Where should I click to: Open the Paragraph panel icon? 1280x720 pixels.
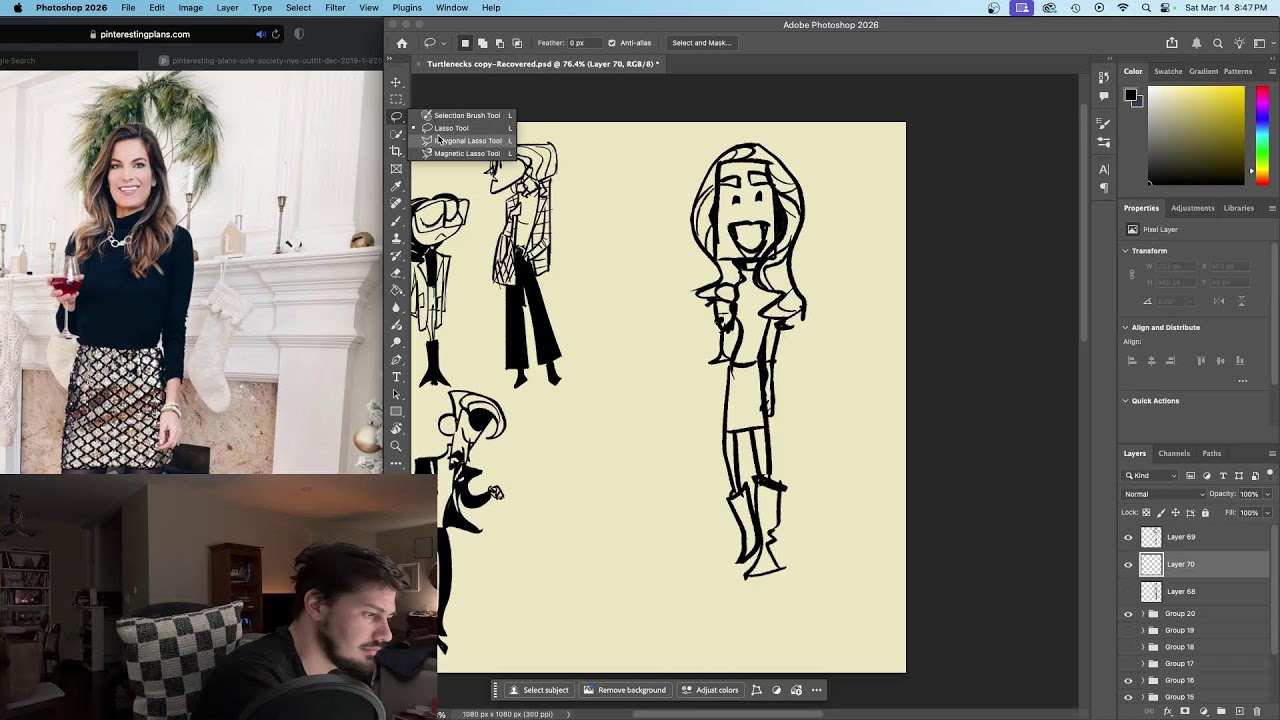1104,188
